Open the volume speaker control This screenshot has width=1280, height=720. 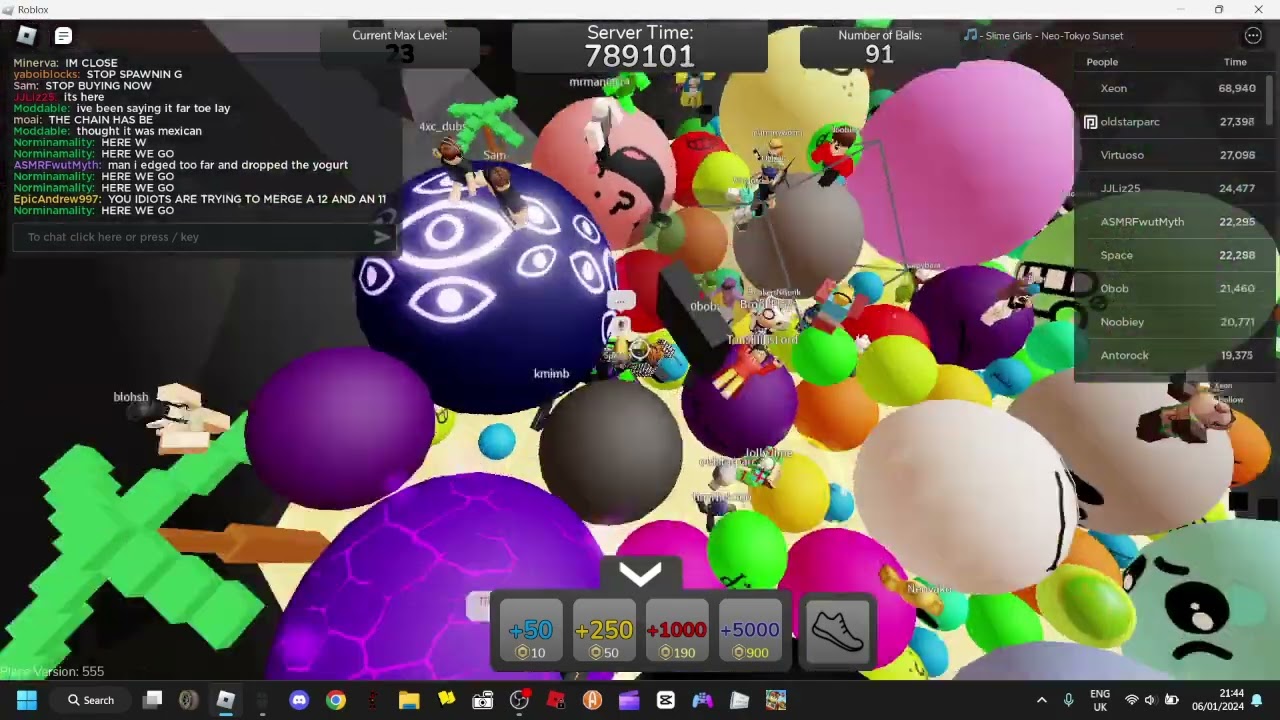pos(1151,700)
